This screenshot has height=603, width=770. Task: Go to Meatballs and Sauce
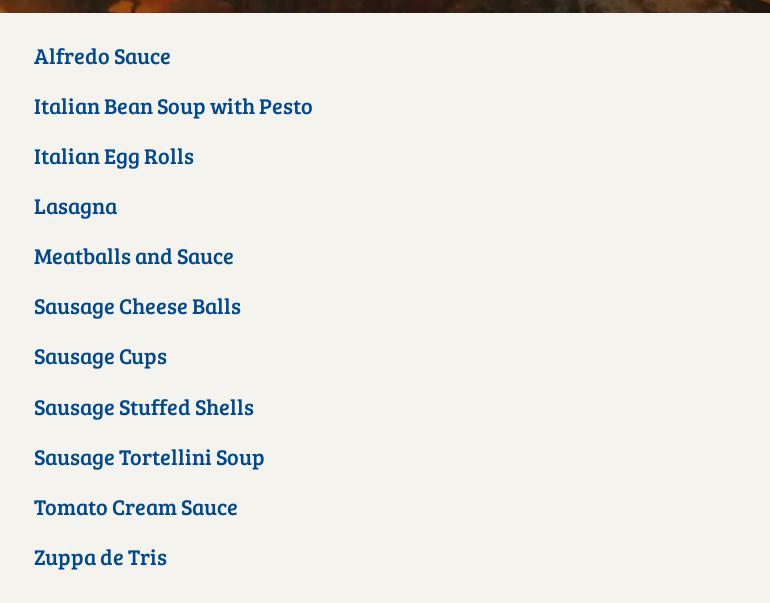click(x=134, y=256)
